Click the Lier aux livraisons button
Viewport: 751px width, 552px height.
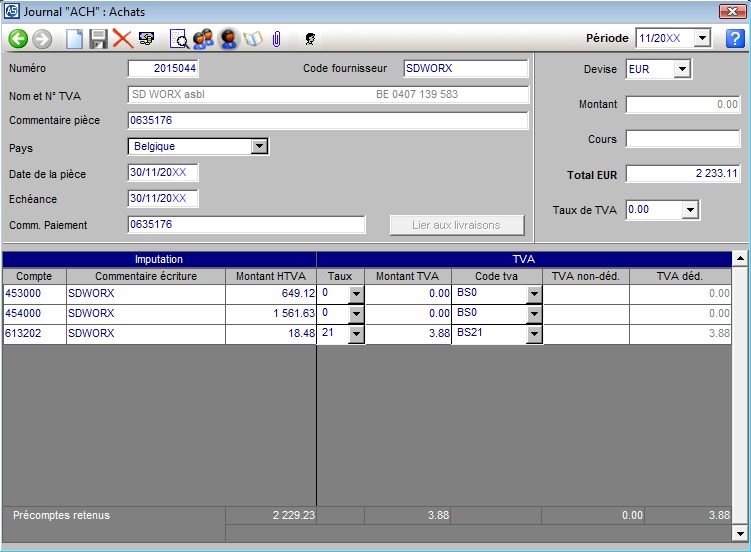pyautogui.click(x=456, y=225)
